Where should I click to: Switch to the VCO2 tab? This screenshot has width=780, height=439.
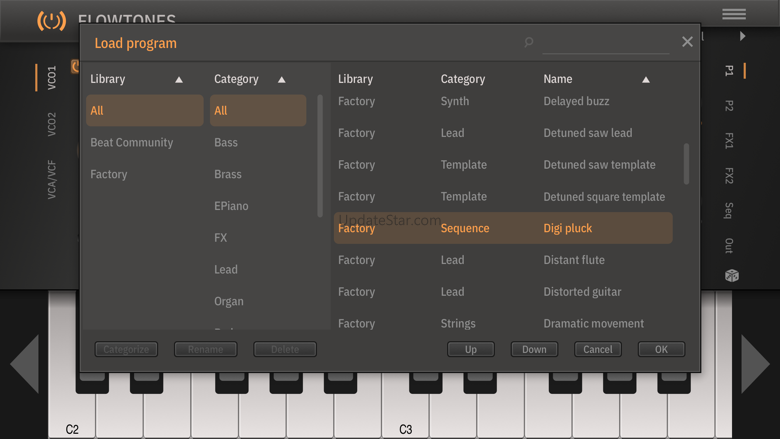tap(52, 125)
